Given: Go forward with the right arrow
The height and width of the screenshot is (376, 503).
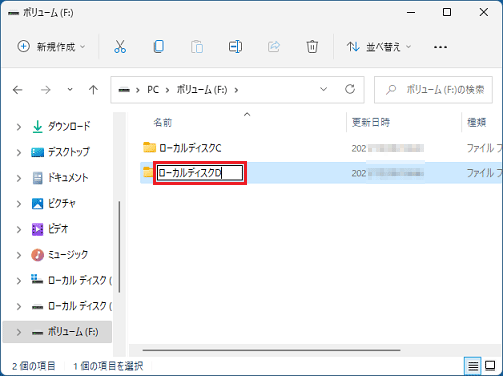Looking at the screenshot, I should pos(45,90).
